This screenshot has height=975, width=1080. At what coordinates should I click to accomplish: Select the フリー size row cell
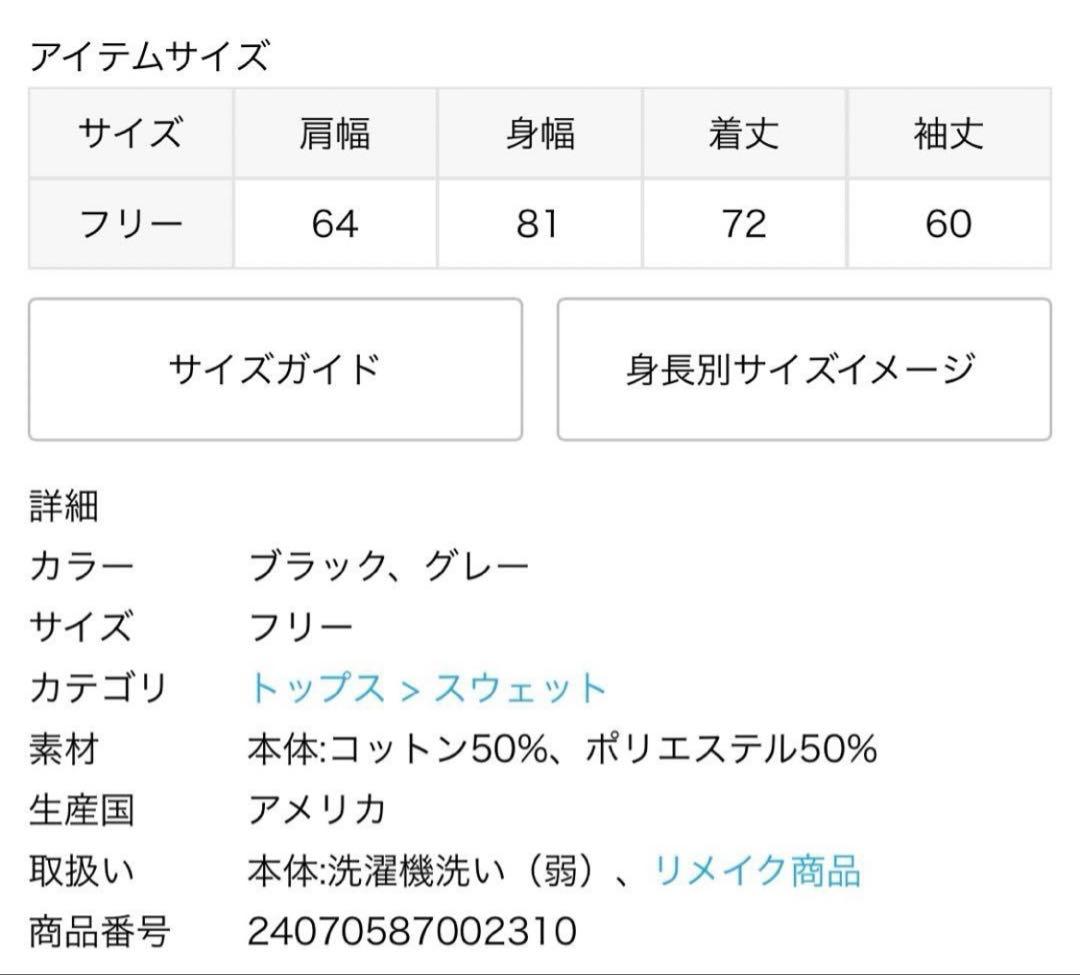tap(131, 224)
